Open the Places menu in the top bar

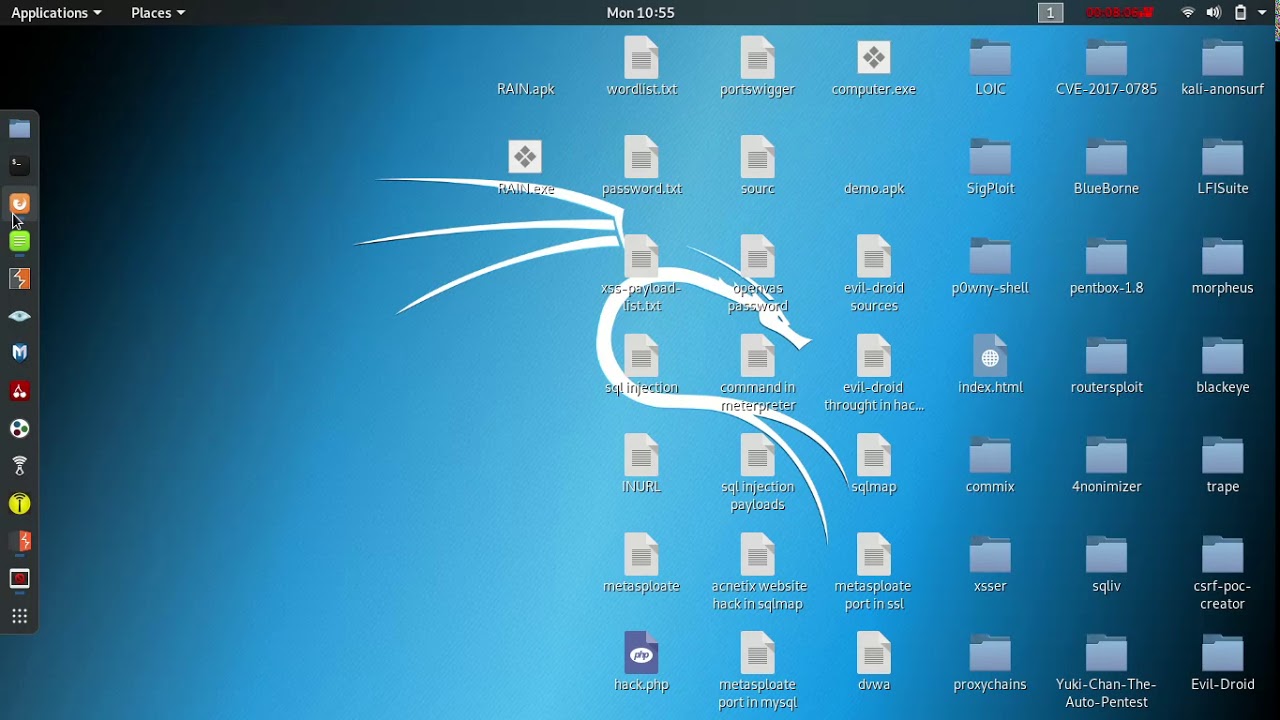tap(158, 13)
